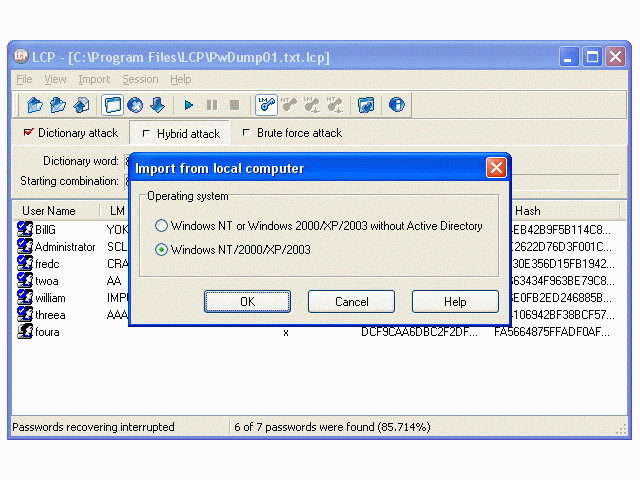
Task: Click the '6 of 7 passwords were found' status
Action: (x=332, y=427)
